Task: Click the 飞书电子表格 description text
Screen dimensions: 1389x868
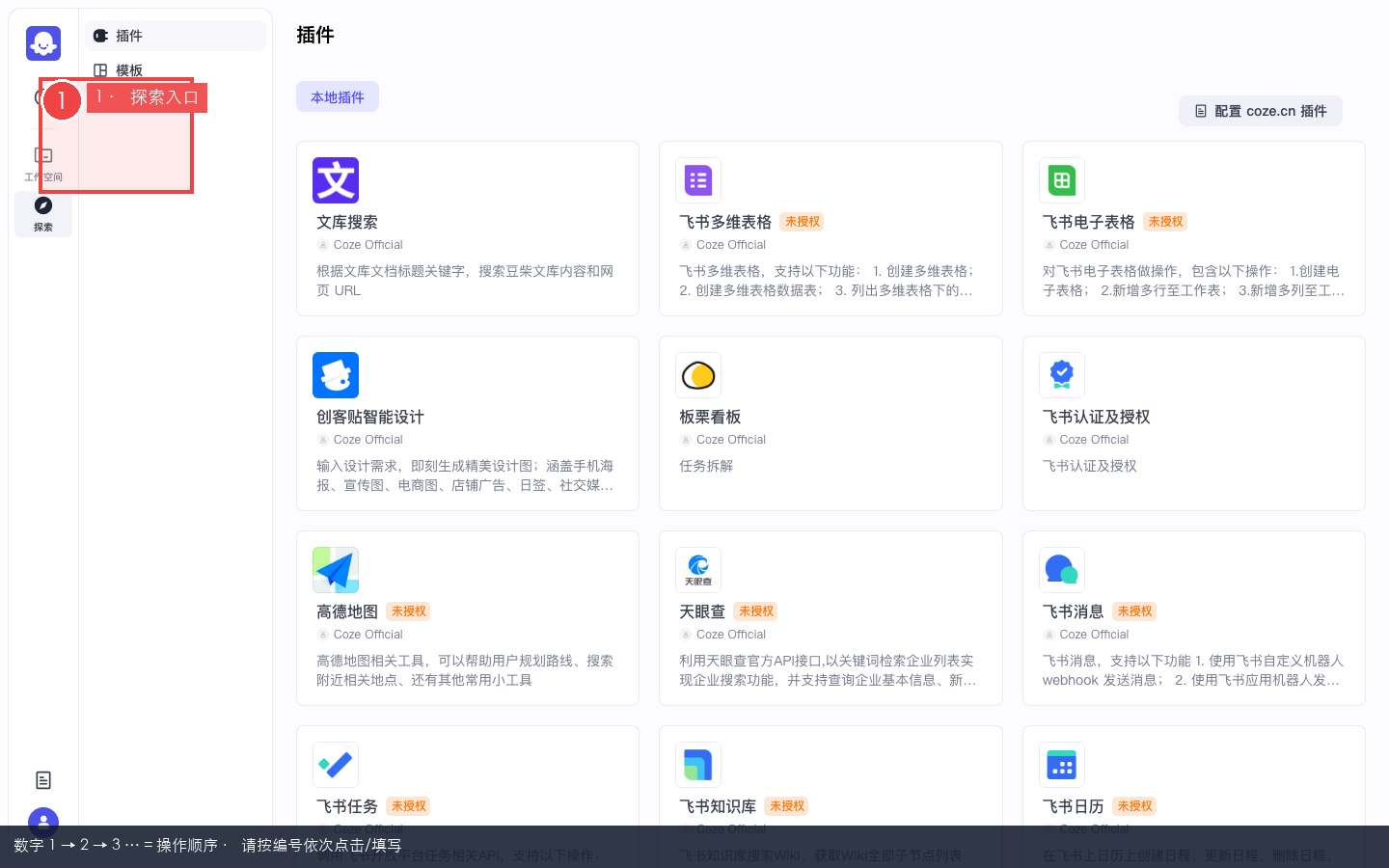Action: pos(1193,281)
